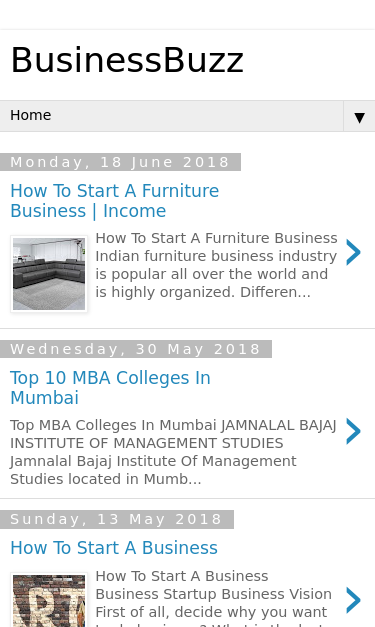Click the chevron arrow beside business startup post
Image resolution: width=375 pixels, height=627 pixels.
click(x=353, y=600)
